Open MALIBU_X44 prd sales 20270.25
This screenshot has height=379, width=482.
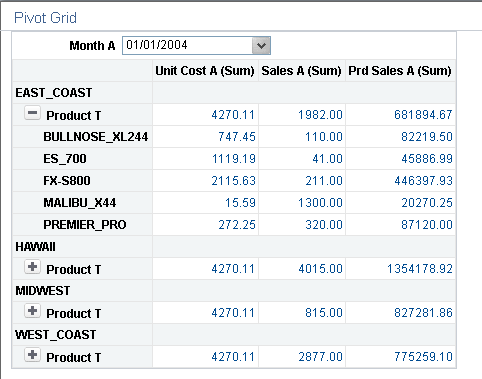coord(427,203)
